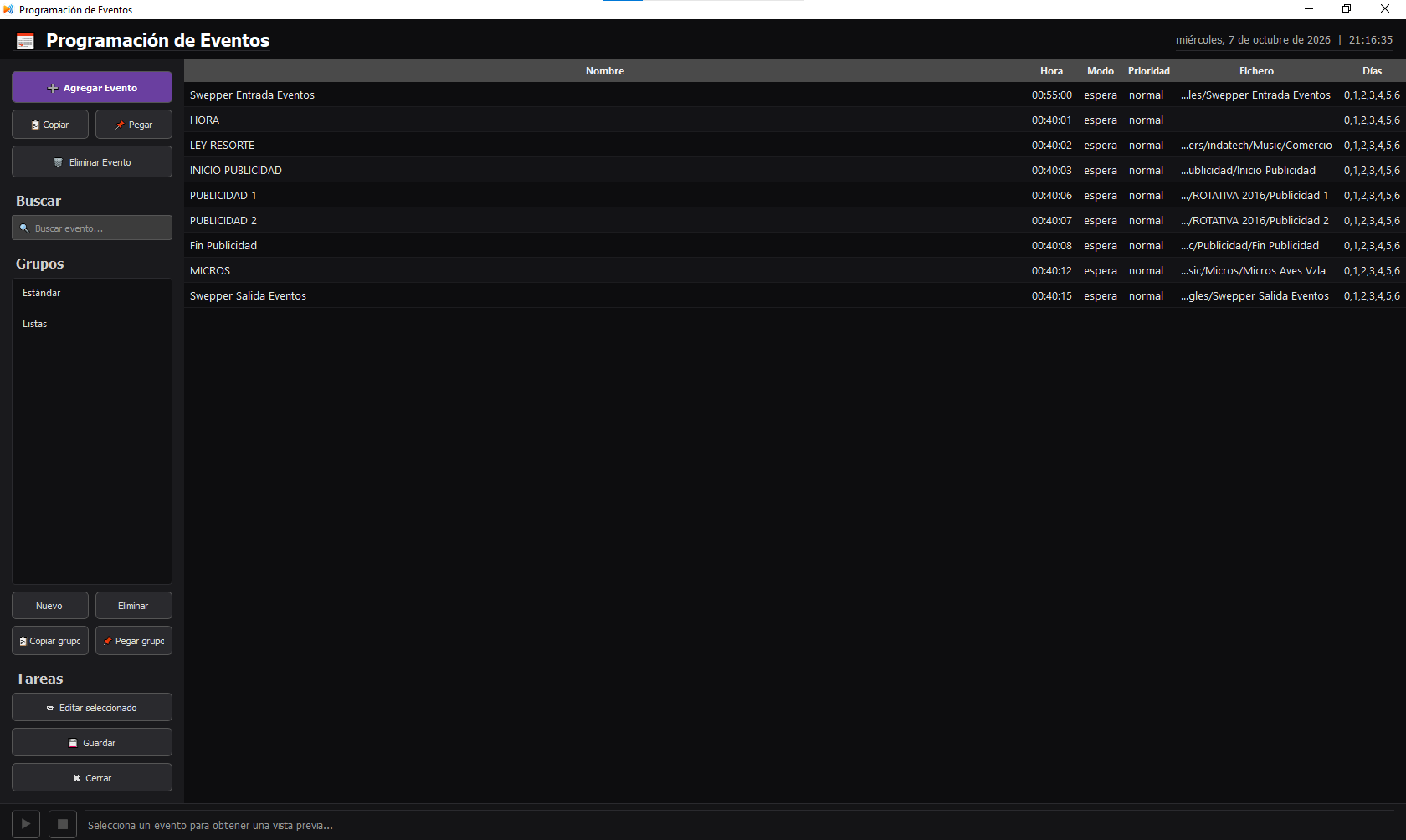1406x840 pixels.
Task: Remove group with Eliminar button
Action: (x=134, y=606)
